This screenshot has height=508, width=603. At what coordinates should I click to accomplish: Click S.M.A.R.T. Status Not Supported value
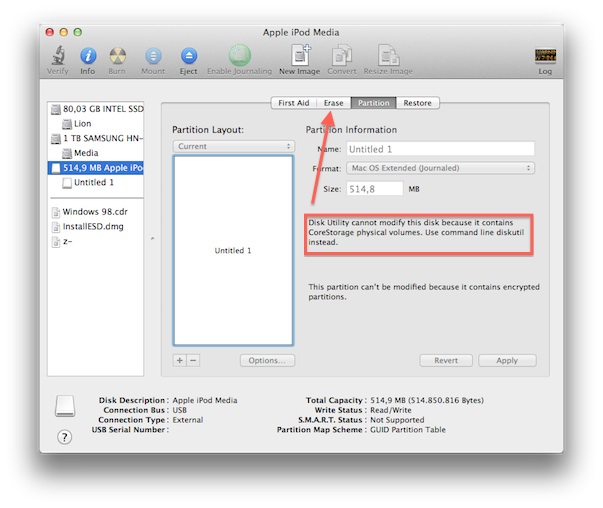tap(397, 420)
